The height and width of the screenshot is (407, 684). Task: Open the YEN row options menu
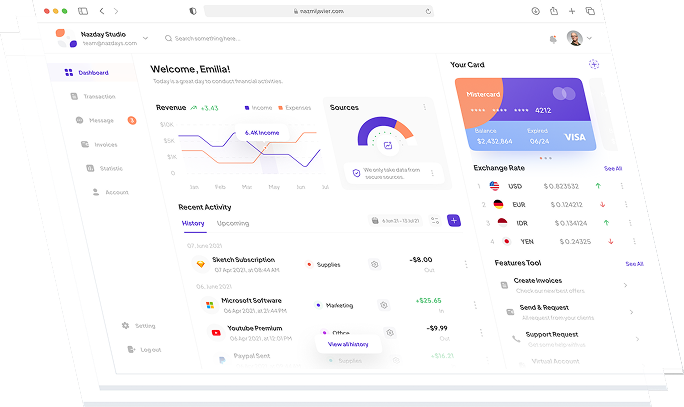(634, 241)
